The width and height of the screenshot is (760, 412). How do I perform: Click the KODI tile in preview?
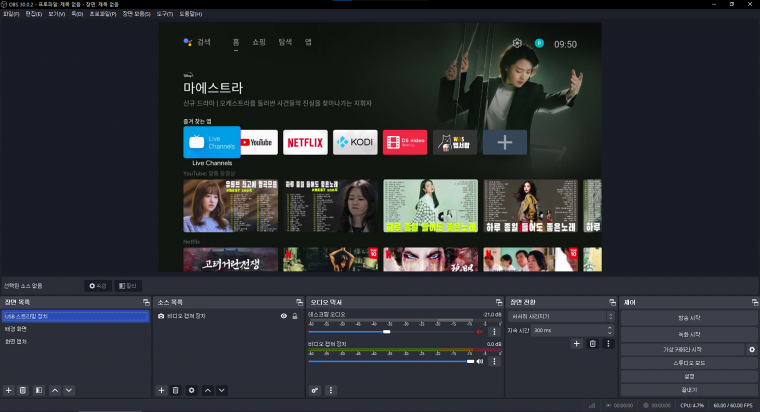tap(355, 143)
